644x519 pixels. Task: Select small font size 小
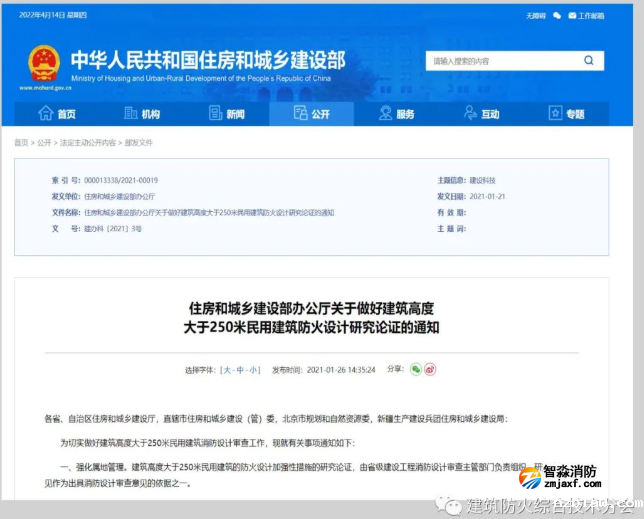coord(255,370)
